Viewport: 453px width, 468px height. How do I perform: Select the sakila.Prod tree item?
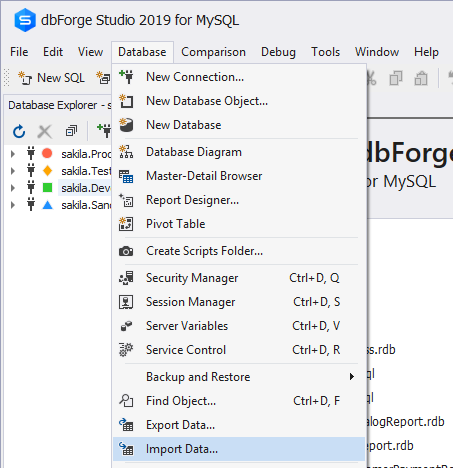click(86, 154)
